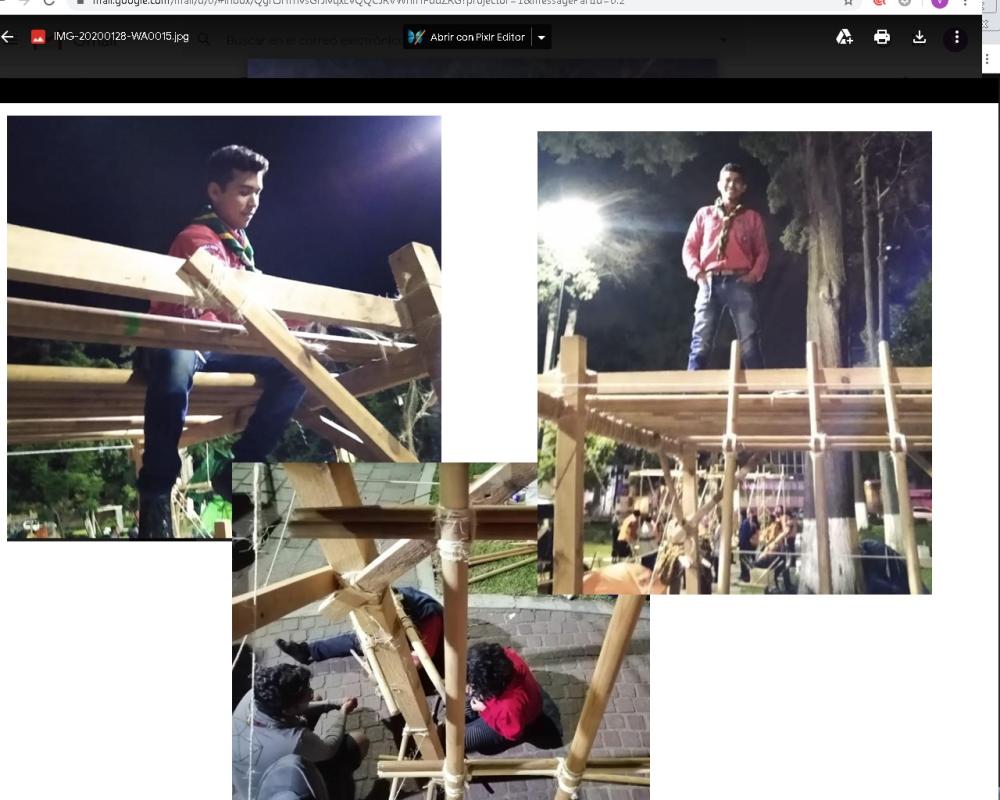Viewport: 1000px width, 800px height.
Task: Print the image using the printer icon
Action: (x=882, y=37)
